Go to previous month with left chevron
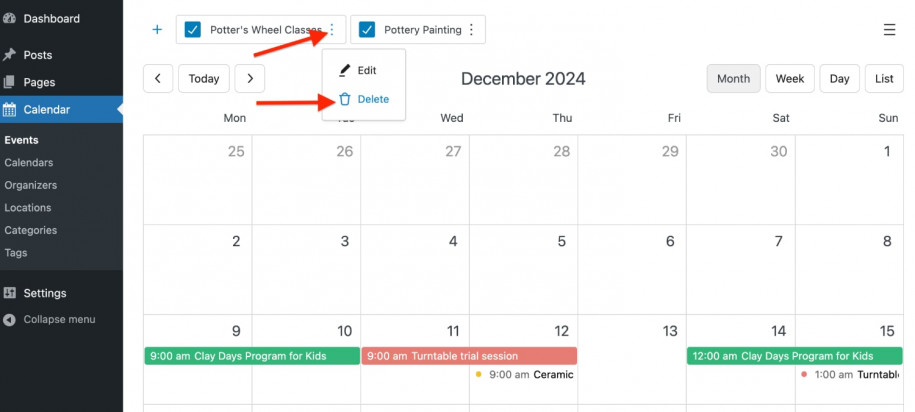 tap(158, 79)
